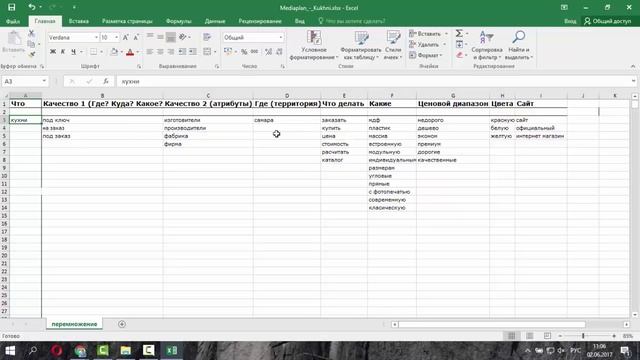The image size is (640, 360).
Task: Switch to Разметка страницы tab
Action: click(x=127, y=21)
